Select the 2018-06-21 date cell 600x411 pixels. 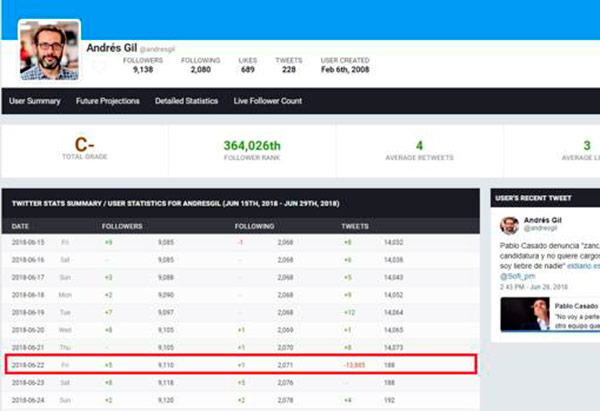pyautogui.click(x=28, y=347)
